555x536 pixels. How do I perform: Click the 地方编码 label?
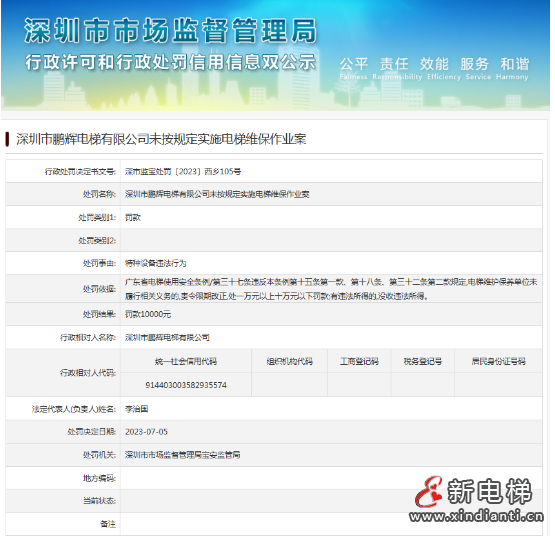[x=99, y=478]
